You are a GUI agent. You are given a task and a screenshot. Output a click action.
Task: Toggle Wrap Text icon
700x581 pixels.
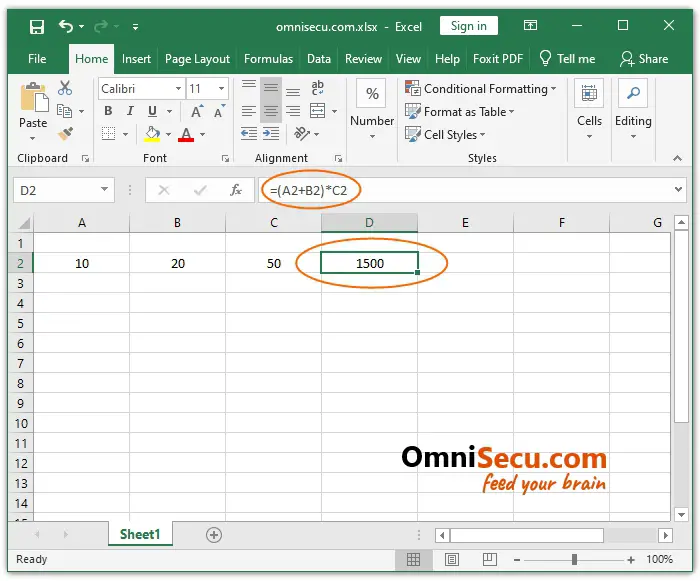pyautogui.click(x=317, y=88)
